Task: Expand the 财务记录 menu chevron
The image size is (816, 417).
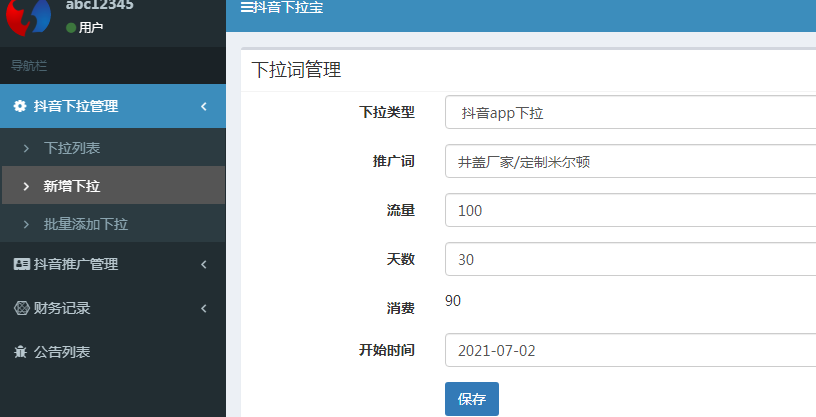Action: click(x=204, y=308)
